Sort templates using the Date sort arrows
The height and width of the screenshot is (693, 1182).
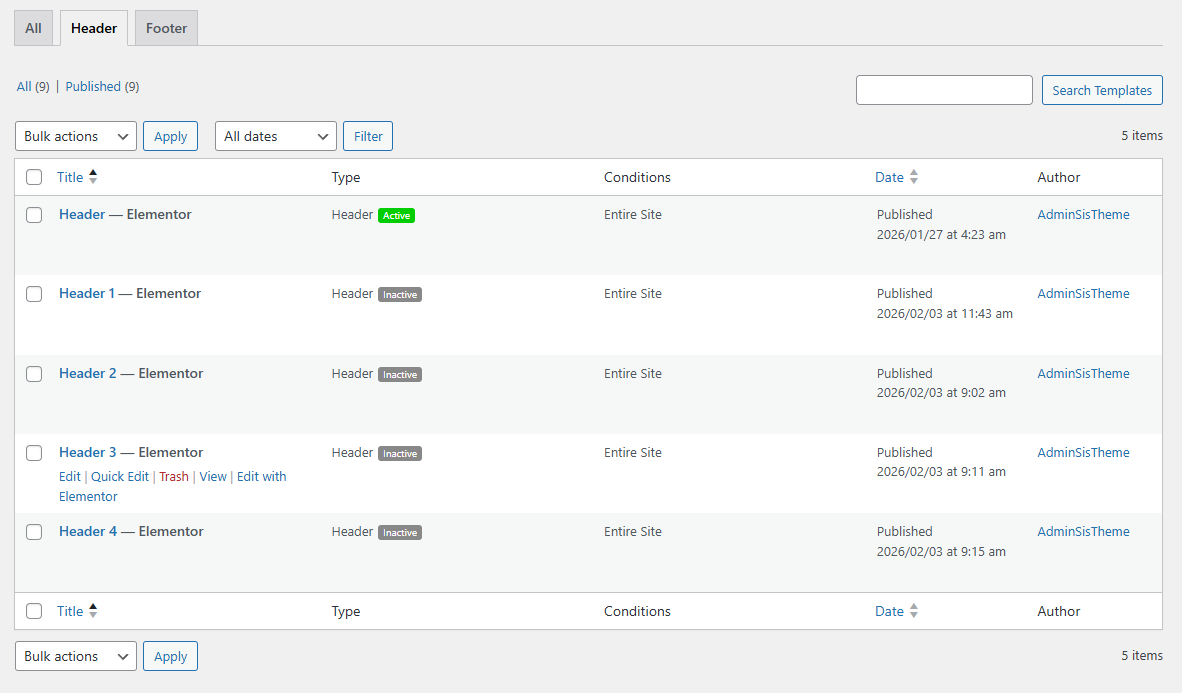[914, 176]
